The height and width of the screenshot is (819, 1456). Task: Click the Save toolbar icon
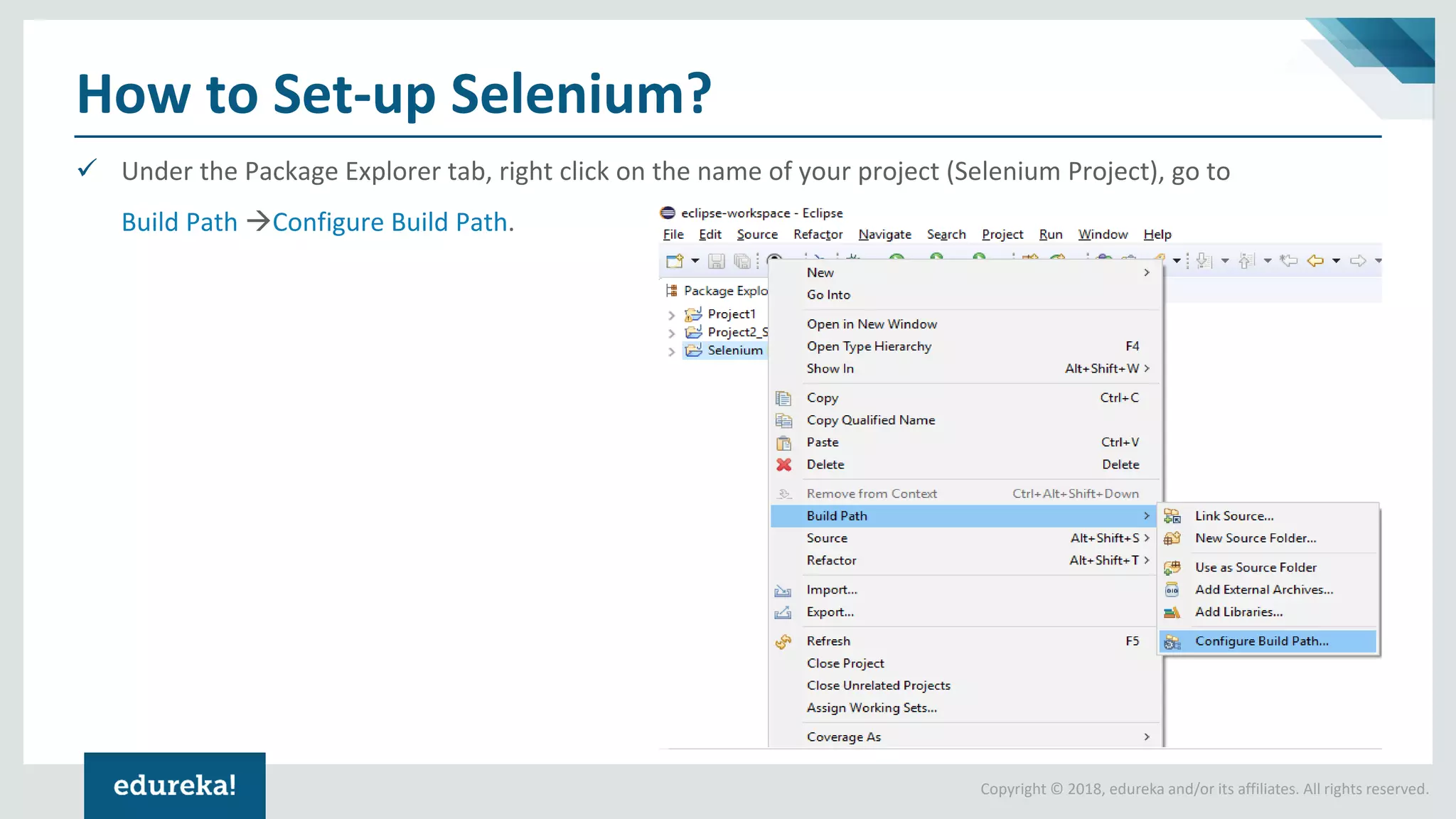pyautogui.click(x=717, y=262)
